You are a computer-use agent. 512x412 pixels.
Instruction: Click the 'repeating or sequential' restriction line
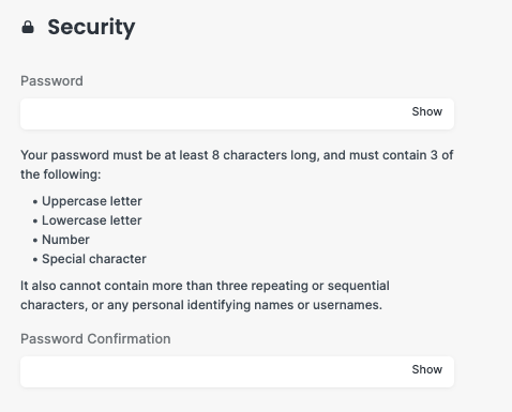click(x=205, y=286)
